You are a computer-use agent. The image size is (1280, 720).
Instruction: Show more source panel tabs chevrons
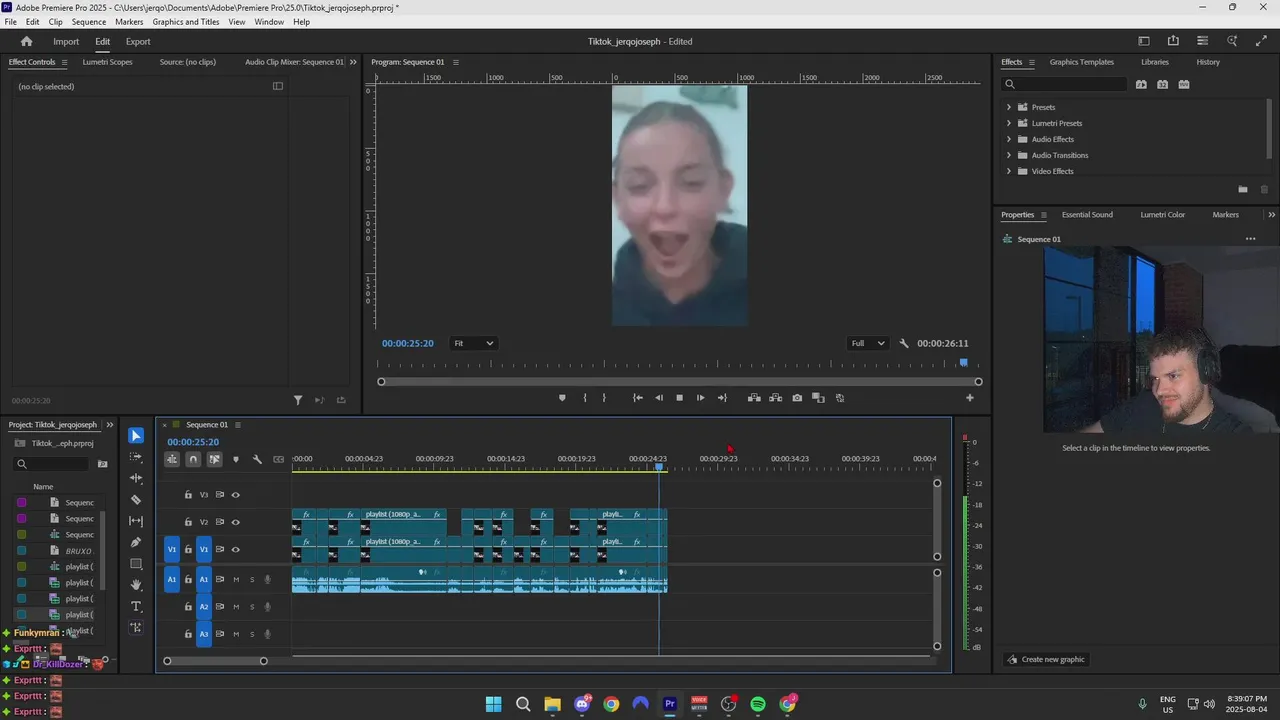coord(352,62)
